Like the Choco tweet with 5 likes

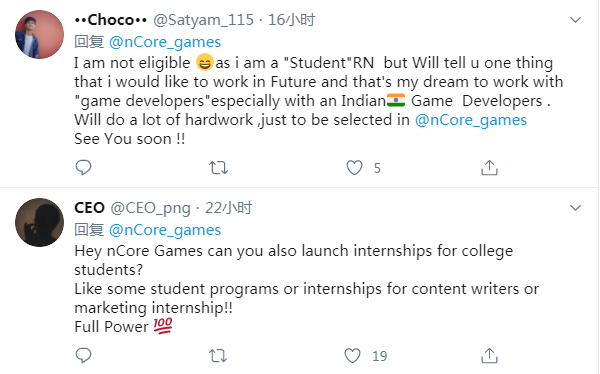click(x=354, y=168)
